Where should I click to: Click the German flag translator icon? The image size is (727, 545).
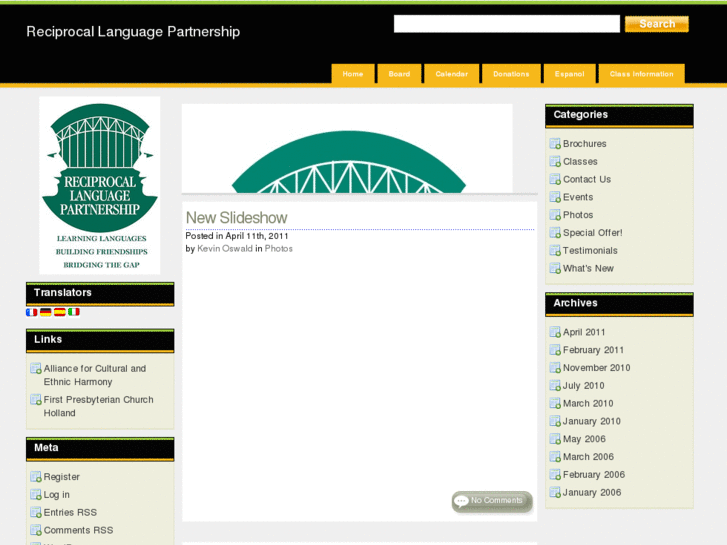pyautogui.click(x=46, y=312)
